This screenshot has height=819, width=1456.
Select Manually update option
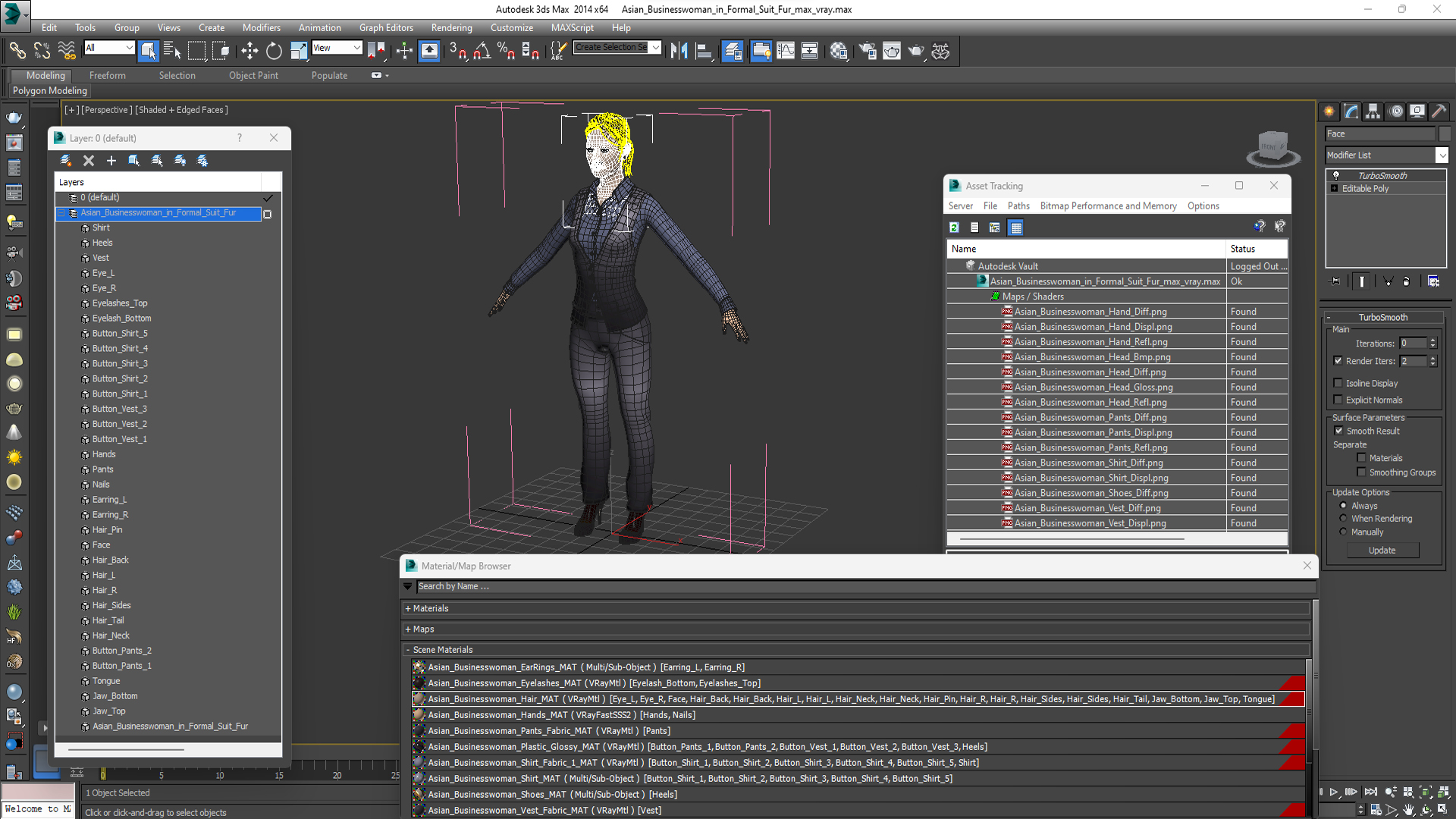coord(1343,532)
